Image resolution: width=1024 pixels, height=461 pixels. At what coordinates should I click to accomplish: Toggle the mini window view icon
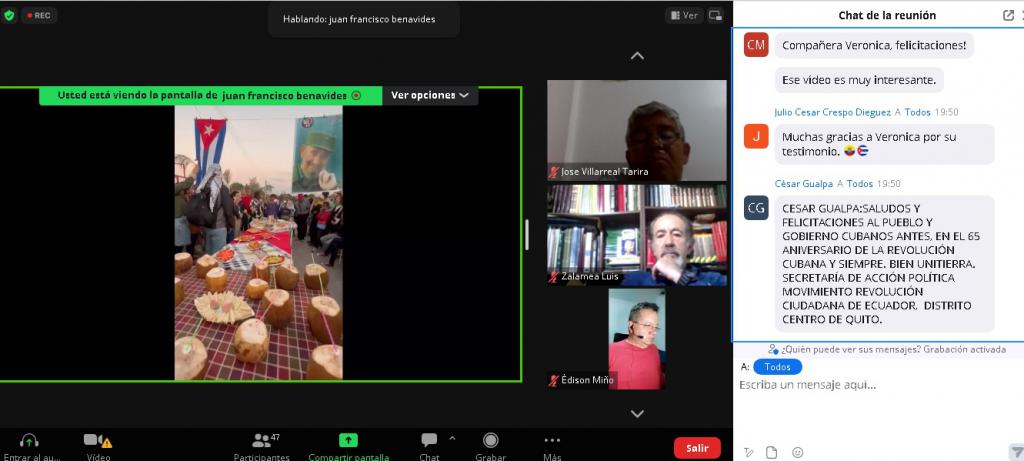(x=715, y=15)
